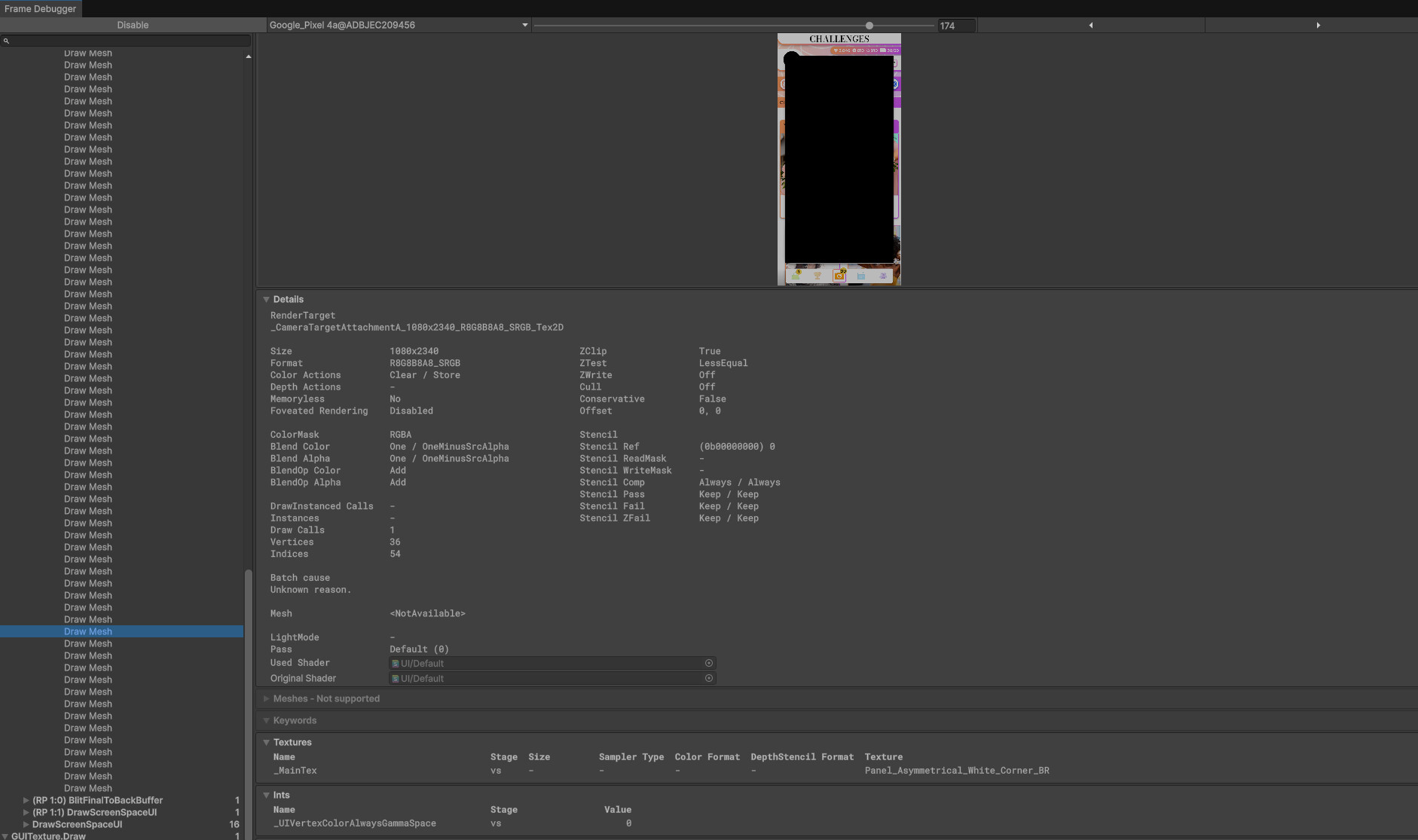Click the scroll-up arrow atop the event list
The width and height of the screenshot is (1418, 840).
pyautogui.click(x=249, y=56)
